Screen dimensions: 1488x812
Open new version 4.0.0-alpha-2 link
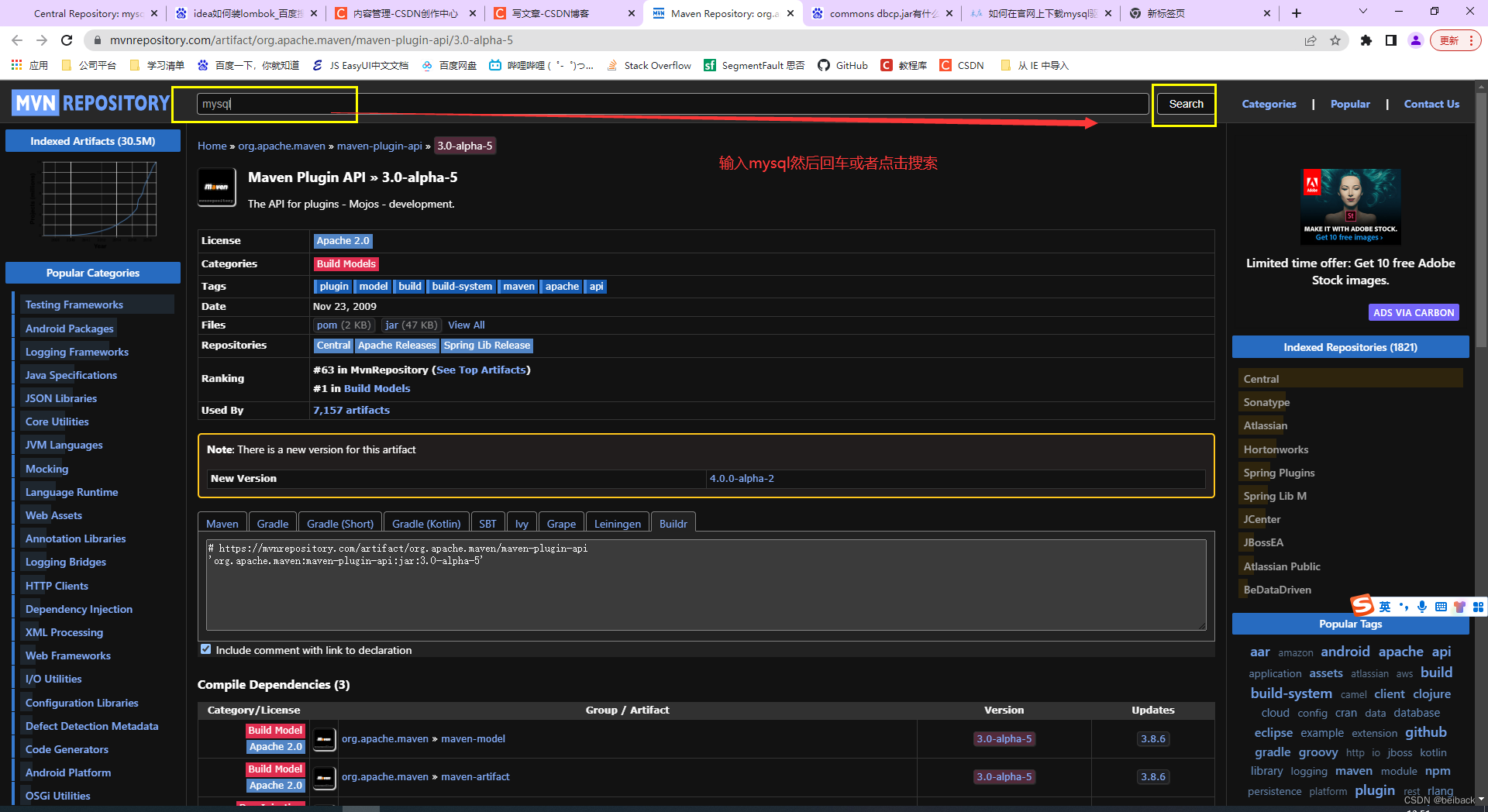742,479
